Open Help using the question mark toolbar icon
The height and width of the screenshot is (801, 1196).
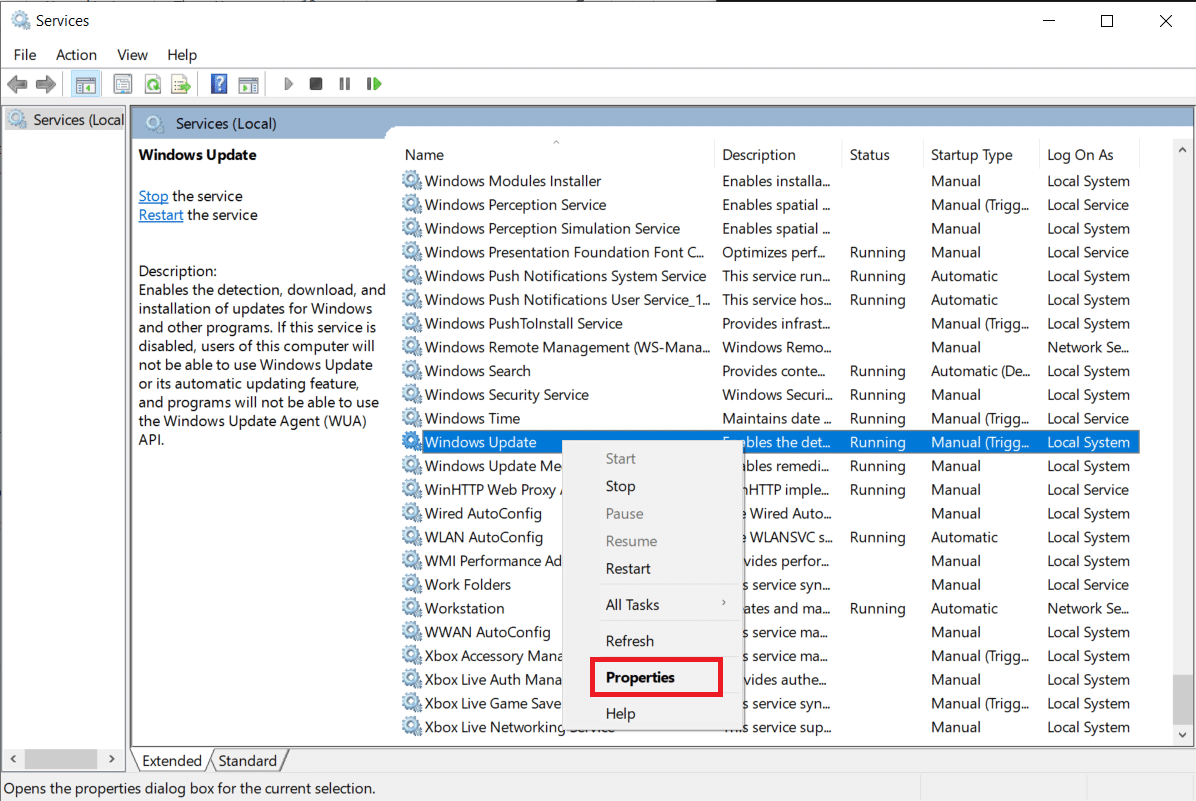(218, 83)
